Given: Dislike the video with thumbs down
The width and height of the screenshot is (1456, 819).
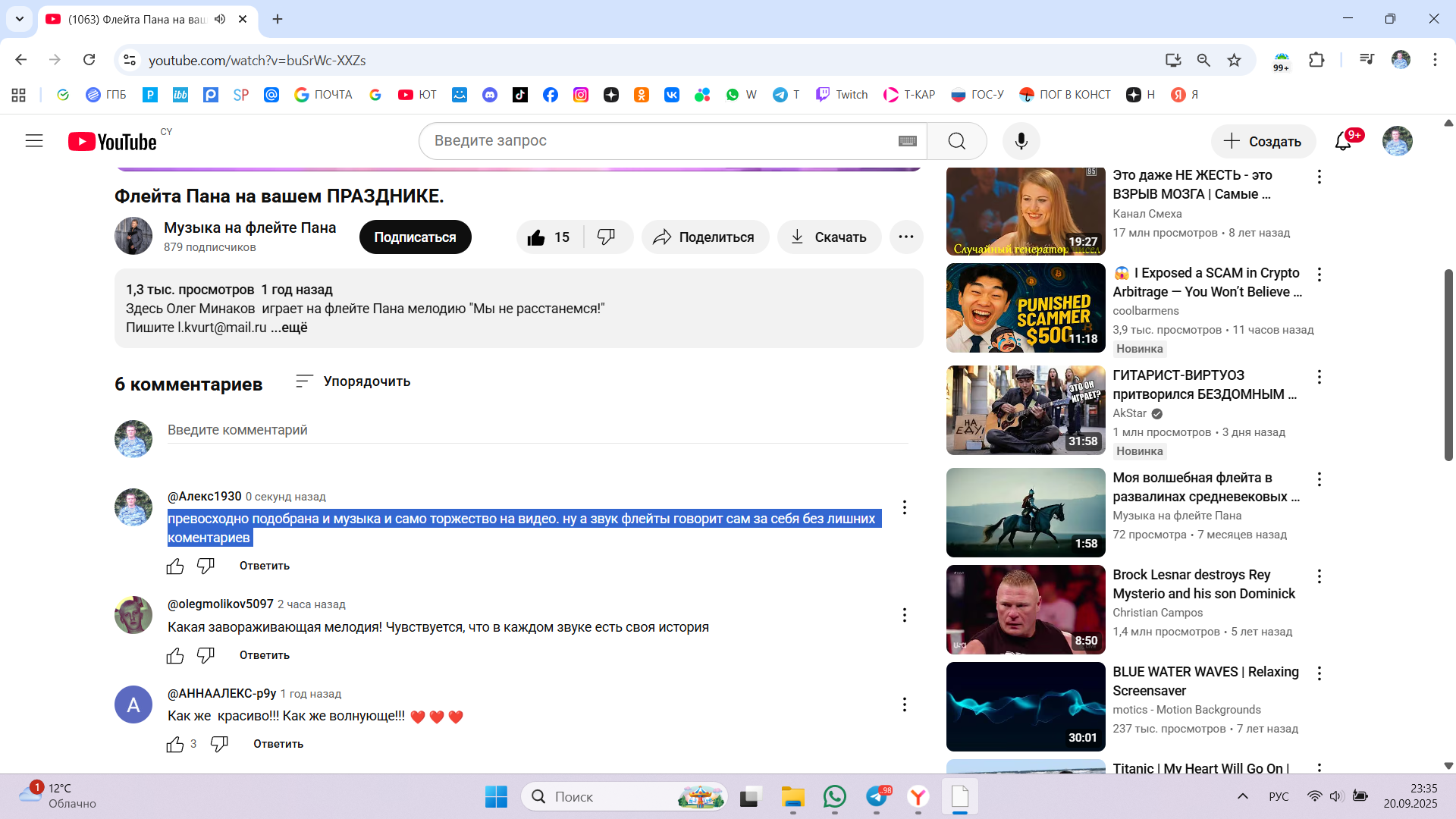Looking at the screenshot, I should [606, 237].
